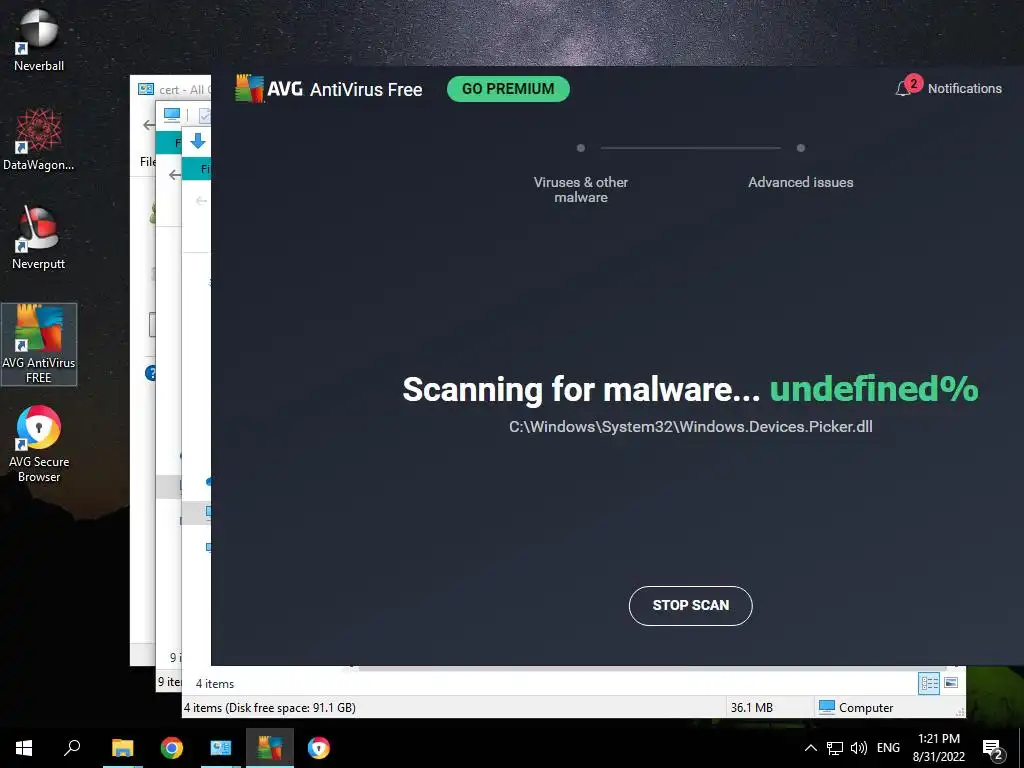
Task: Open the DataWagon desktop shortcut
Action: pos(39,140)
